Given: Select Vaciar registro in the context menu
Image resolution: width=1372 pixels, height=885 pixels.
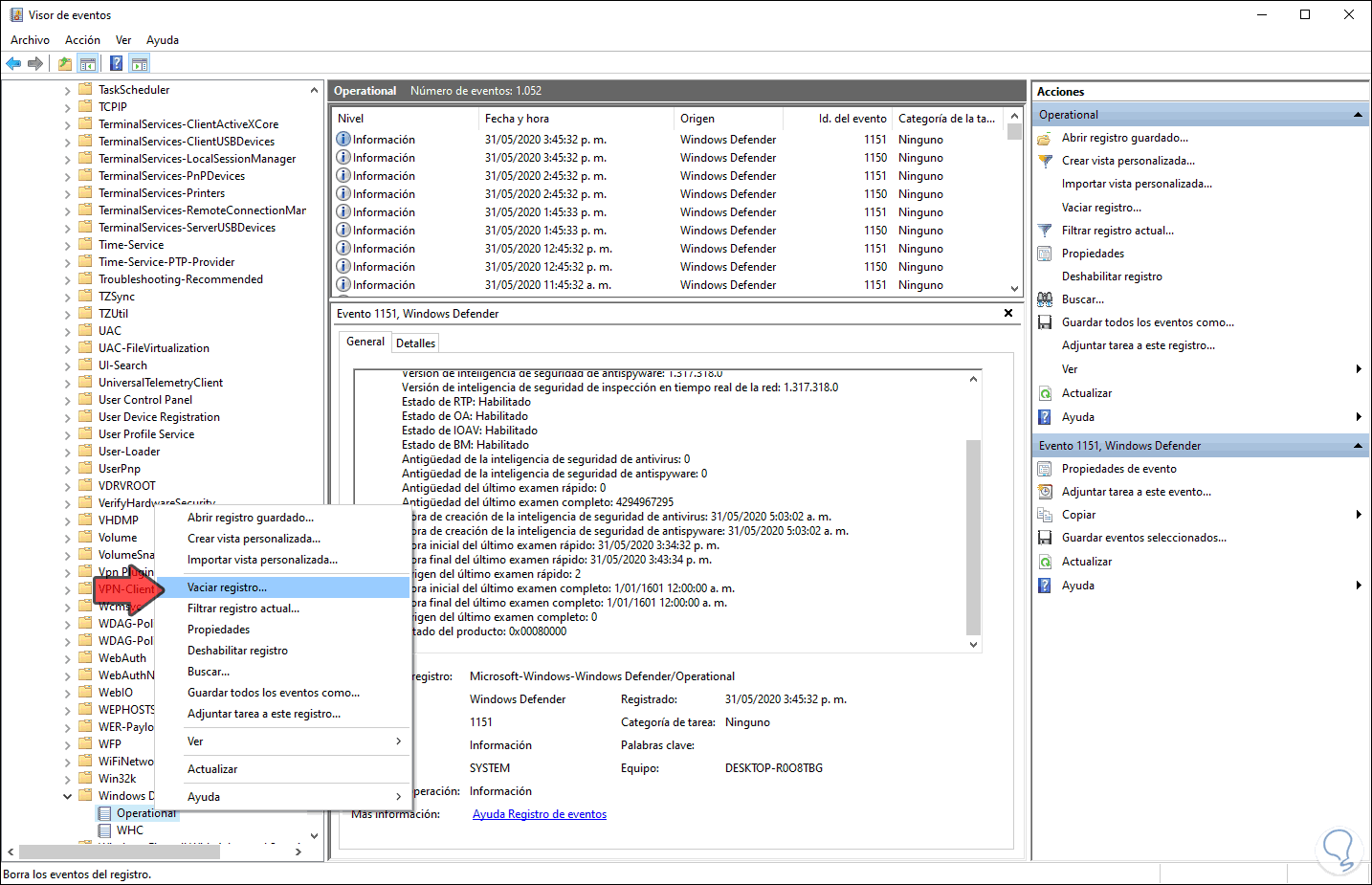Looking at the screenshot, I should point(228,587).
